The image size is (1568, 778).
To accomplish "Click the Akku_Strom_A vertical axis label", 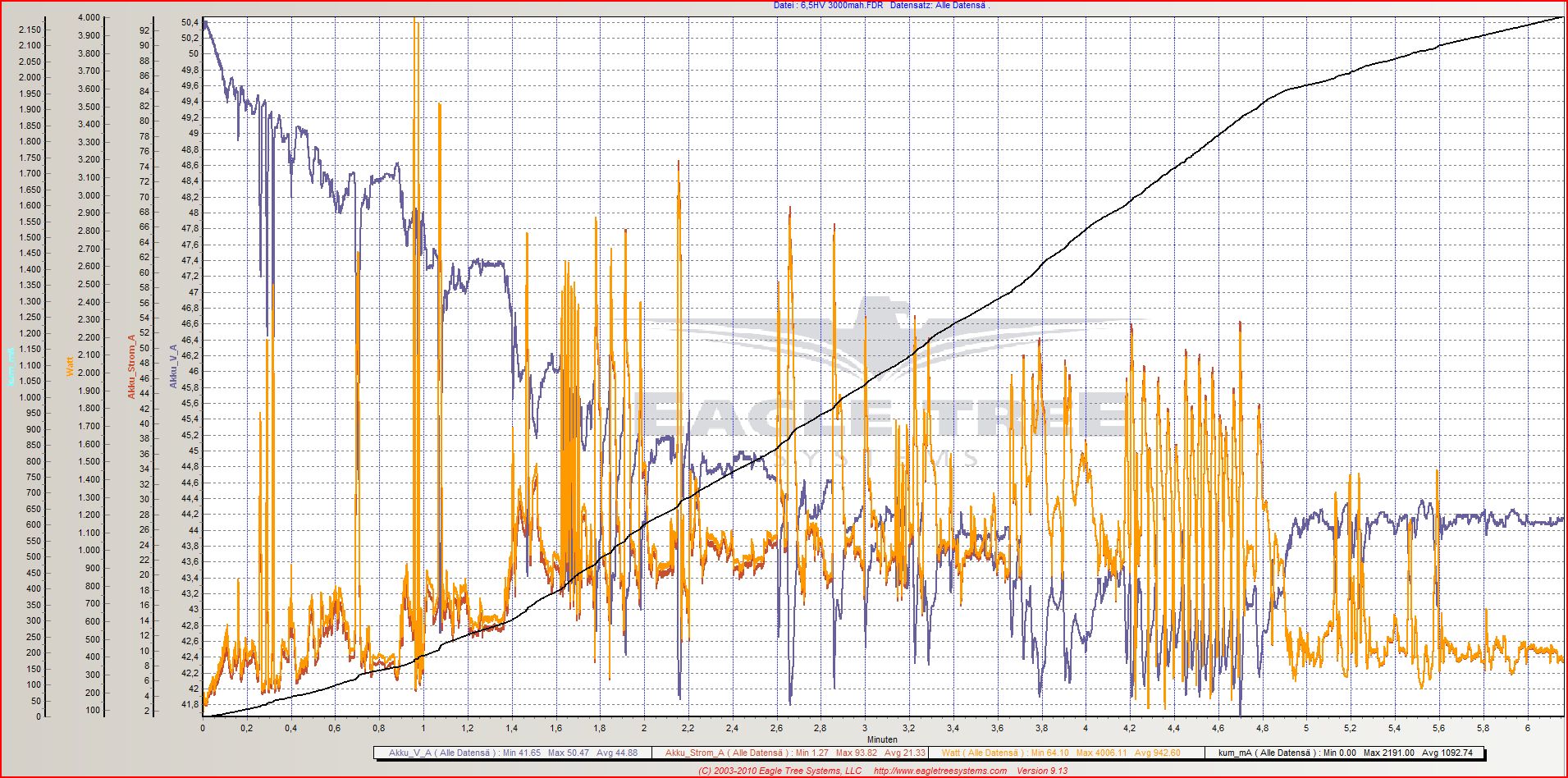I will (130, 367).
